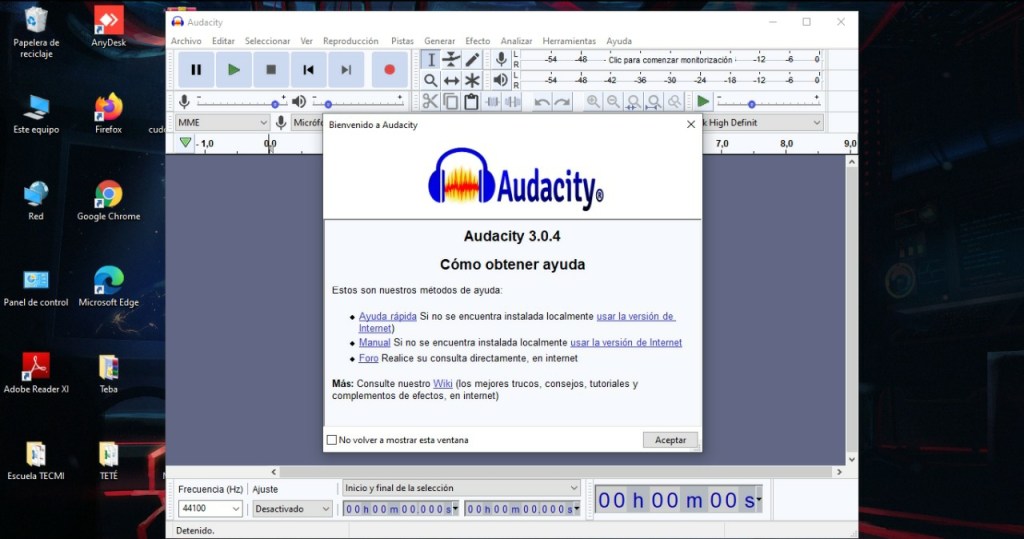Expand the Ajuste Desactivado dropdown
This screenshot has height=539, width=1024.
point(291,508)
